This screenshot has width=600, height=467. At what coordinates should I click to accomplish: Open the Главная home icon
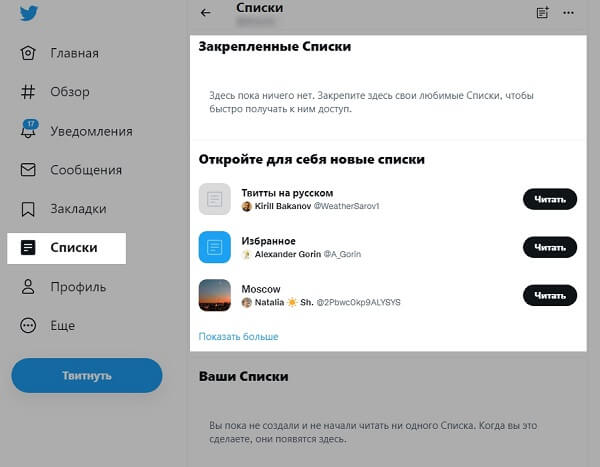28,53
